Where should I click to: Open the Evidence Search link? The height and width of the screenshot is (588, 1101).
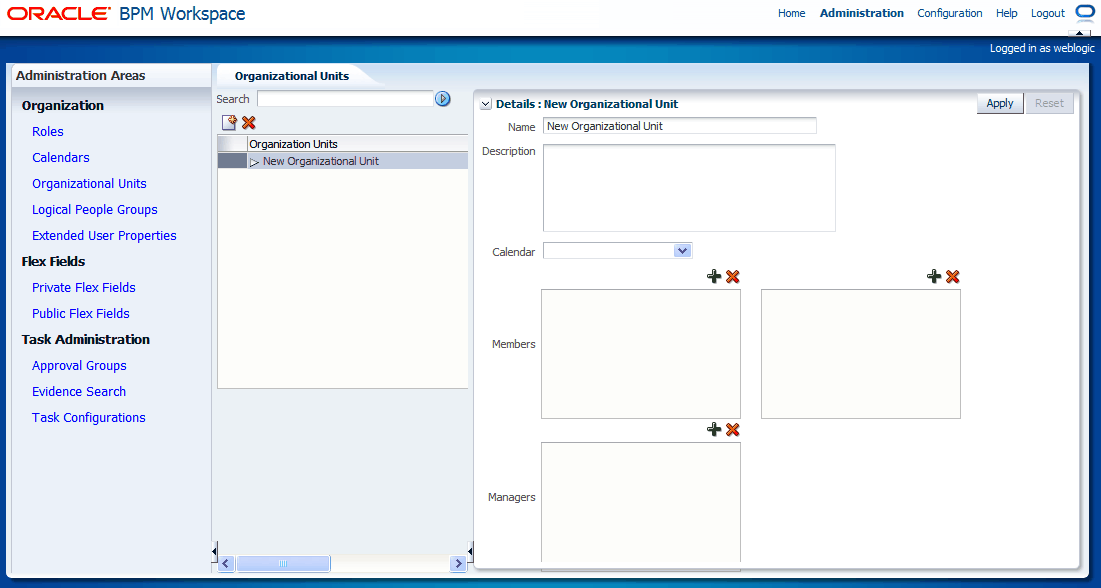coord(79,391)
